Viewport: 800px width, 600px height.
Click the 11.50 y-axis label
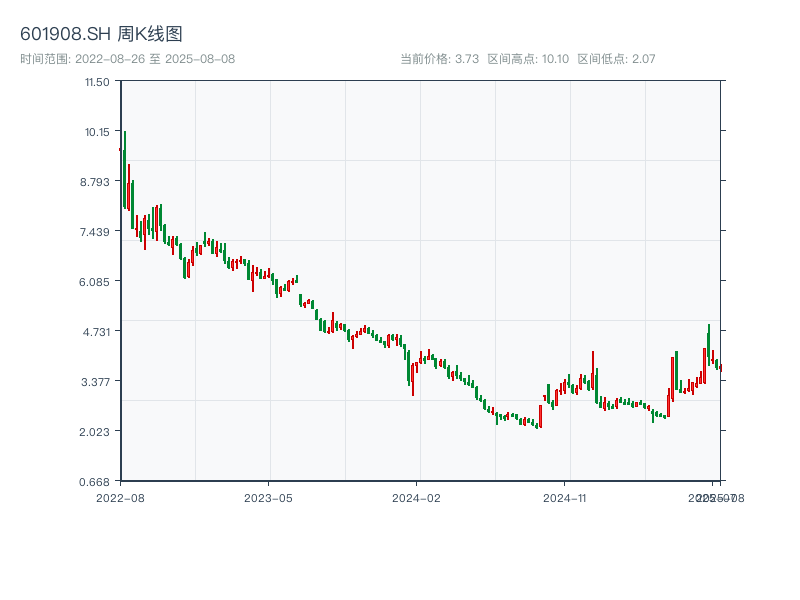point(97,81)
